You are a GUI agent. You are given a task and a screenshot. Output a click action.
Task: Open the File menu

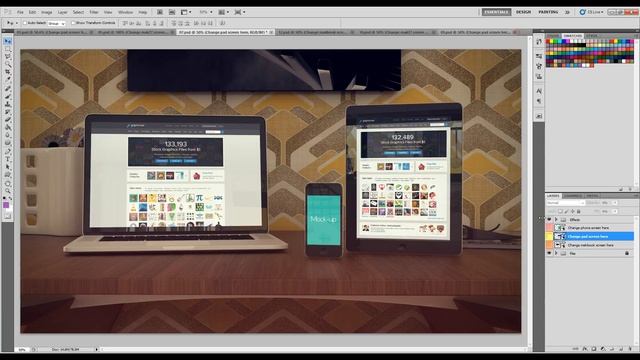(20, 12)
